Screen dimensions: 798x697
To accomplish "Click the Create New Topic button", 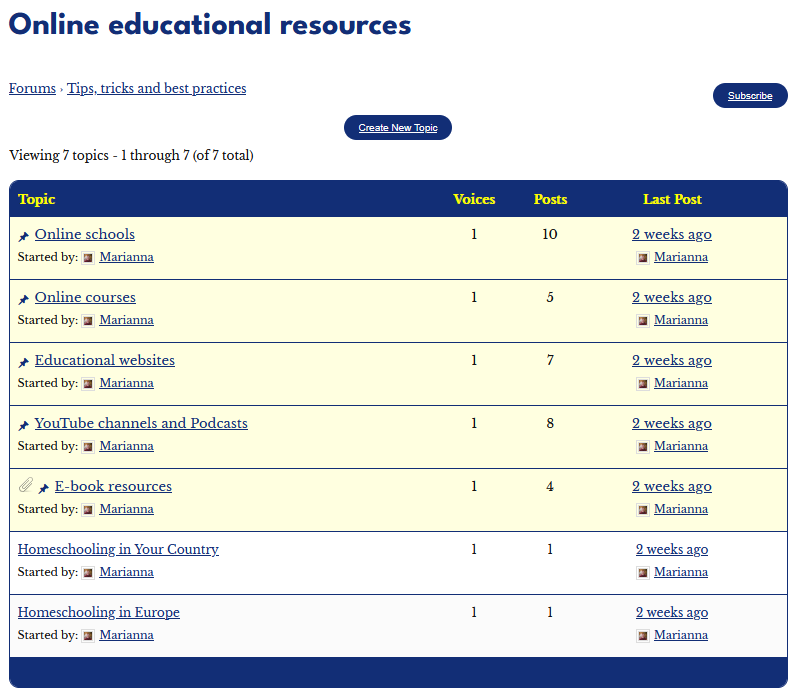I will pyautogui.click(x=397, y=128).
